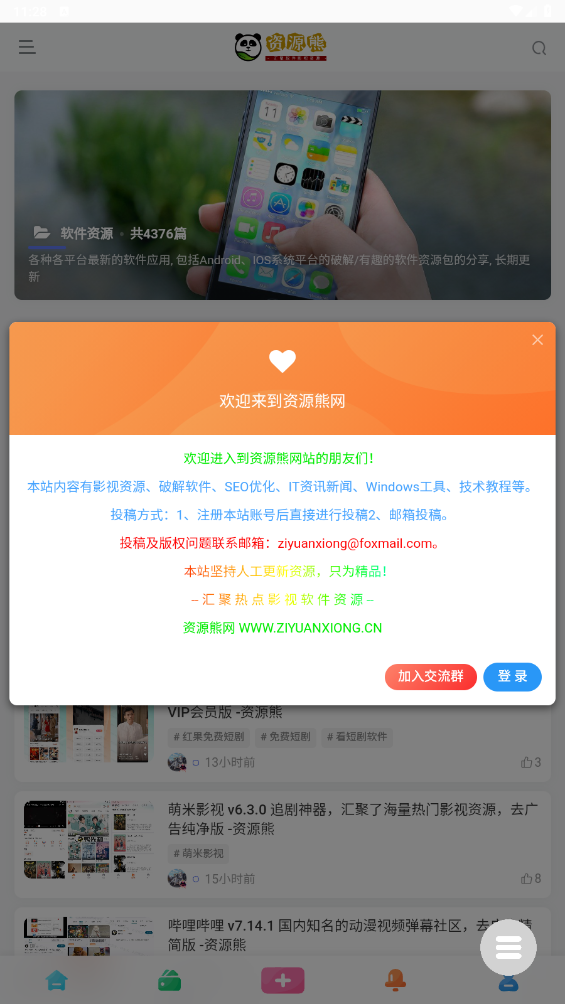Open the orange bell notifications tab
Screen dimensions: 565x1004
click(x=395, y=980)
